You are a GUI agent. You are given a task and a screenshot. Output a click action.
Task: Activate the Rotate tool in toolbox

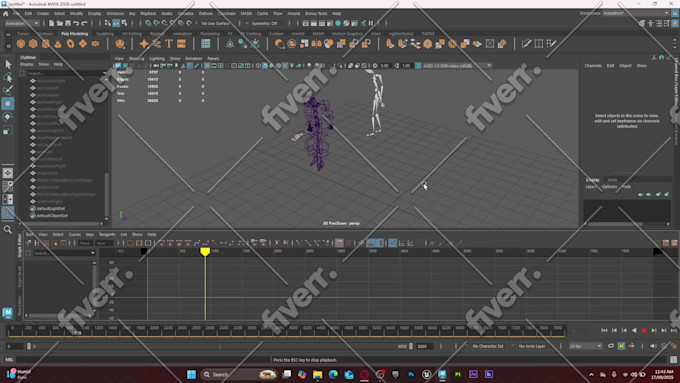tap(8, 117)
